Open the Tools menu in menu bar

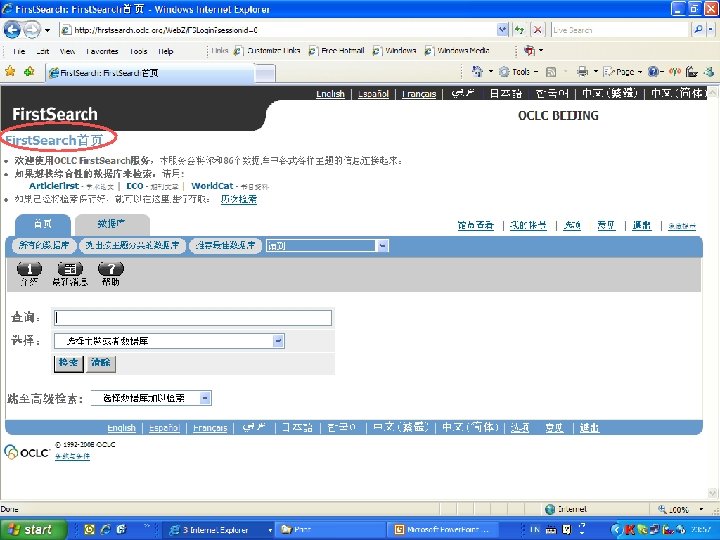138,51
